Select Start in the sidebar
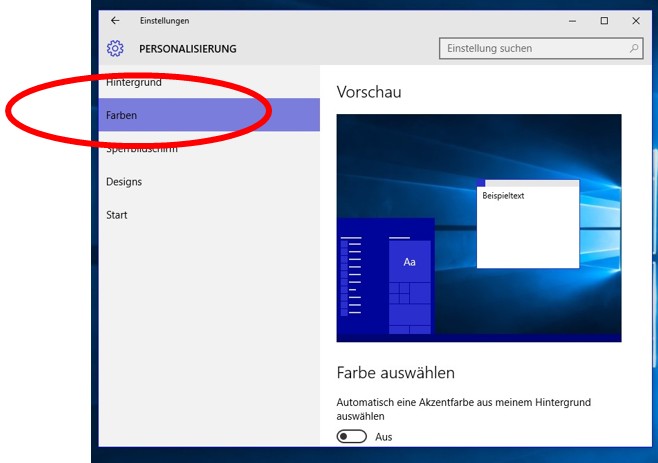Image resolution: width=658 pixels, height=463 pixels. click(117, 215)
